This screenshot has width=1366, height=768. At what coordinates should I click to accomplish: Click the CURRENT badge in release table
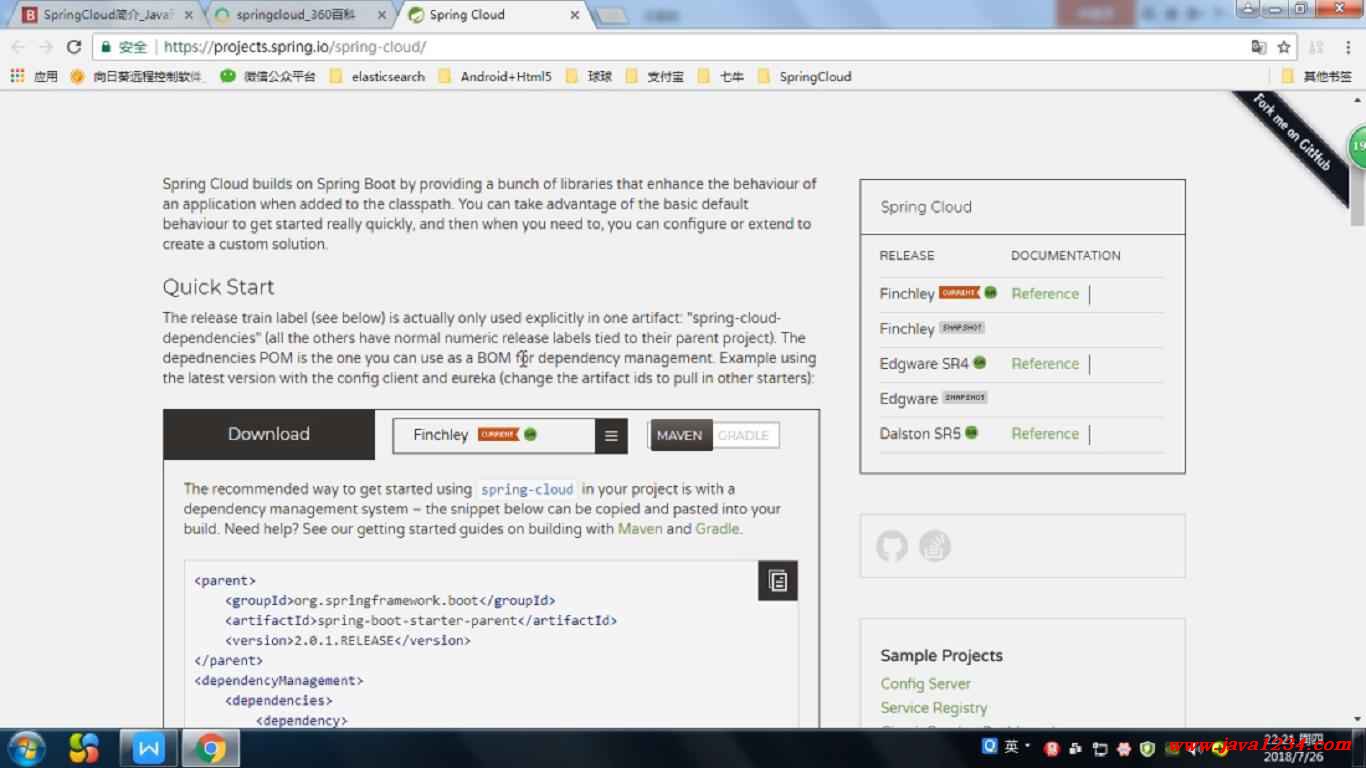[x=960, y=293]
